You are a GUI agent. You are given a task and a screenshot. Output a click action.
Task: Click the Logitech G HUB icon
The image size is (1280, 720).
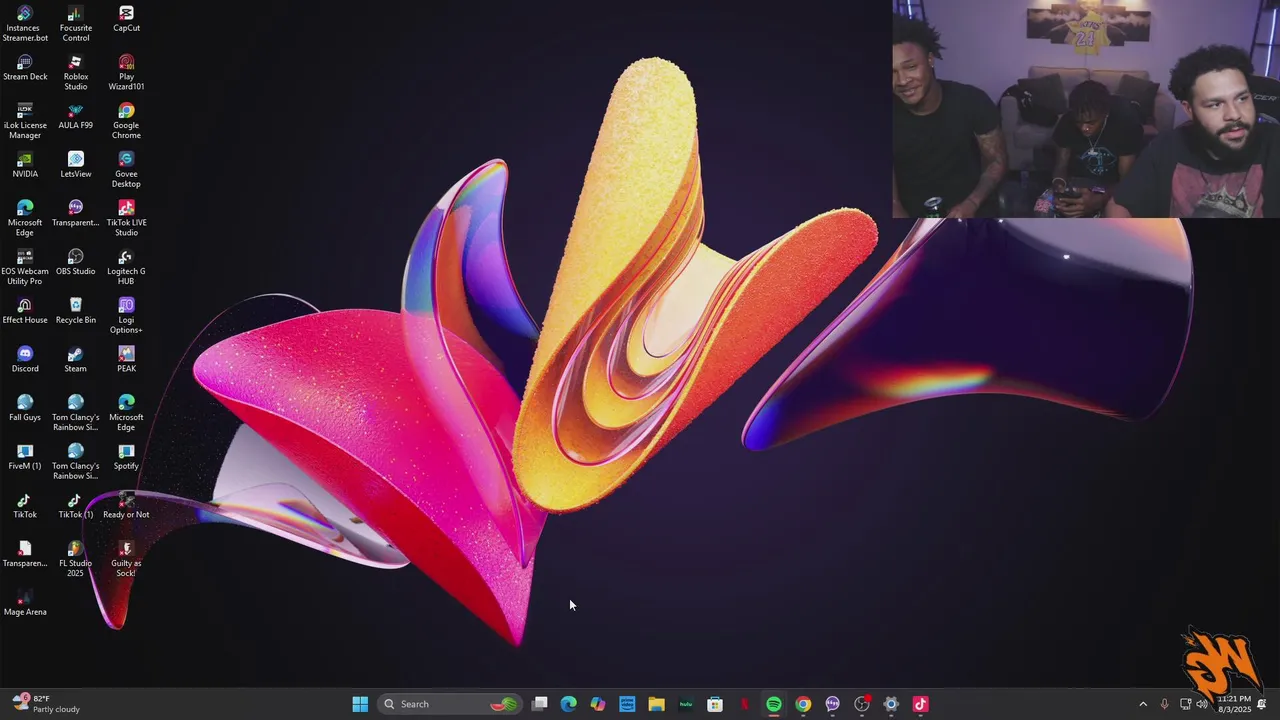[x=126, y=268]
